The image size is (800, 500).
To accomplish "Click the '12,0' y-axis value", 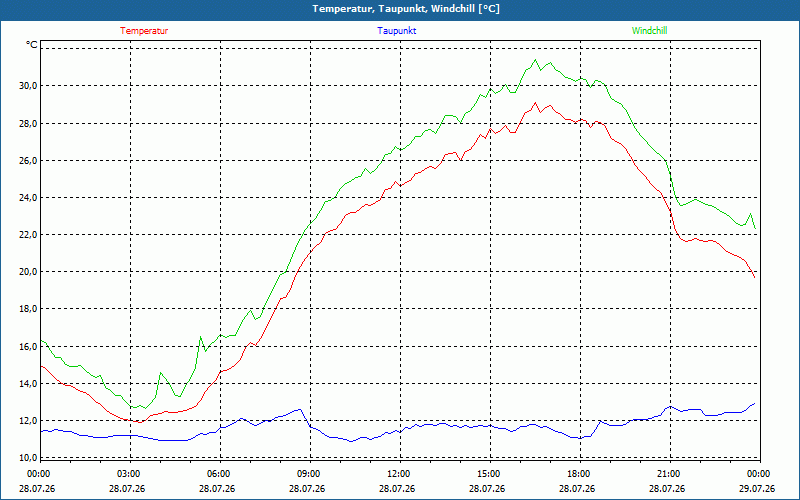I will pos(29,421).
